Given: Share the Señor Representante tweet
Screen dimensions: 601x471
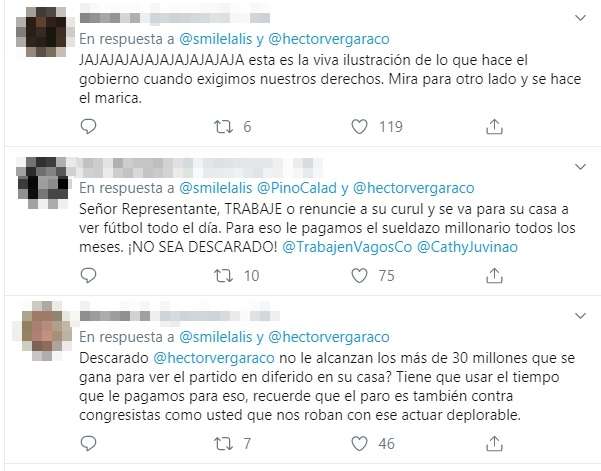Looking at the screenshot, I should [x=494, y=275].
